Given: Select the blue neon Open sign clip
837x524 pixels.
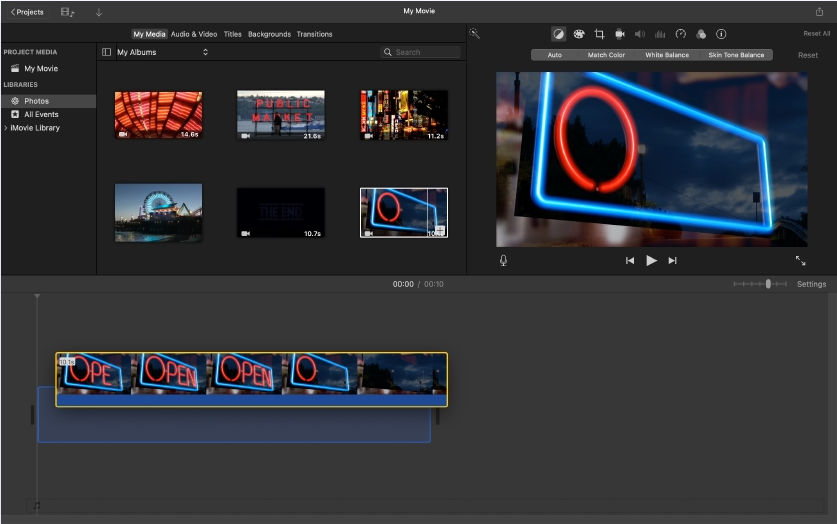Looking at the screenshot, I should coord(404,212).
